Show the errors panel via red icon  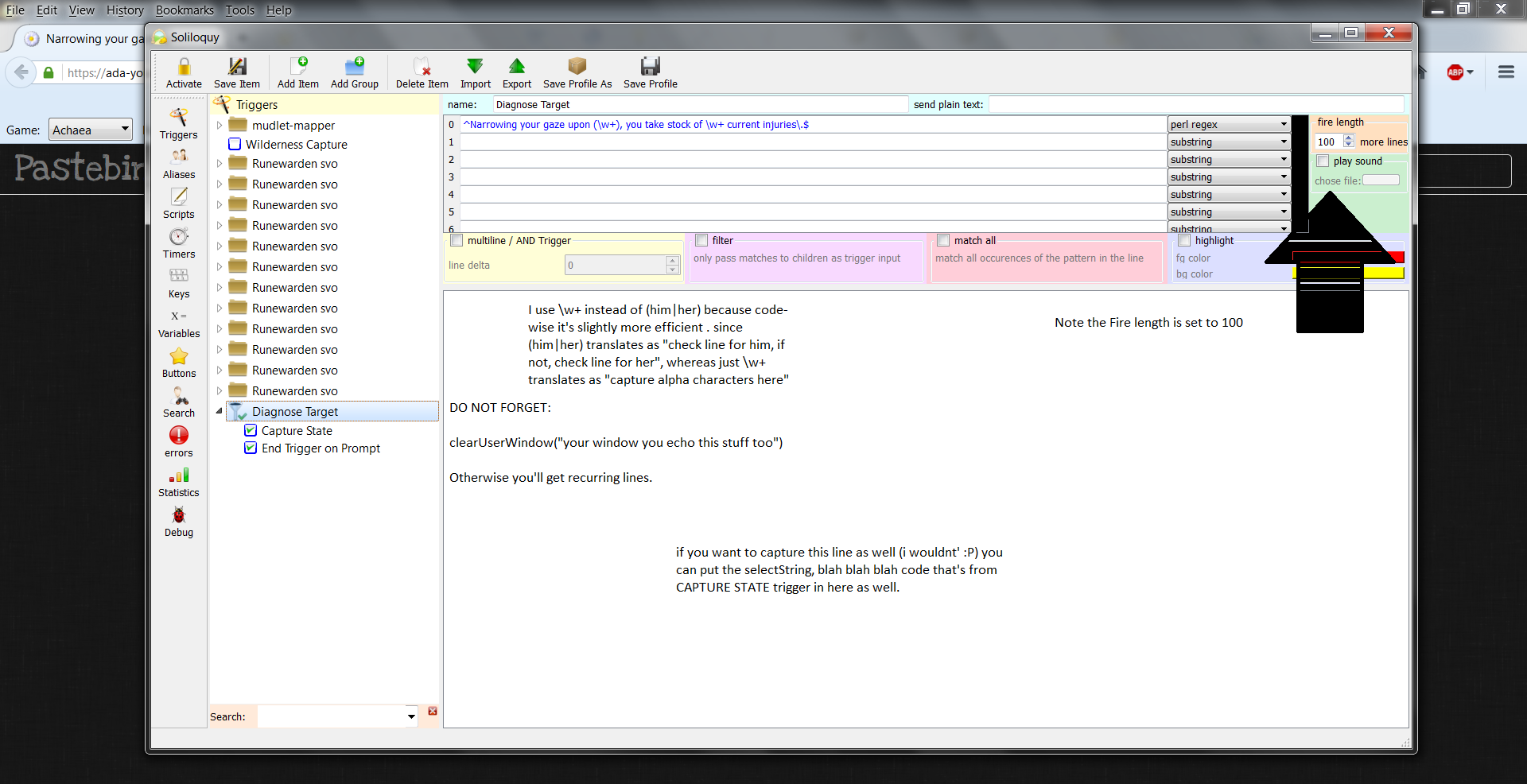pos(179,435)
